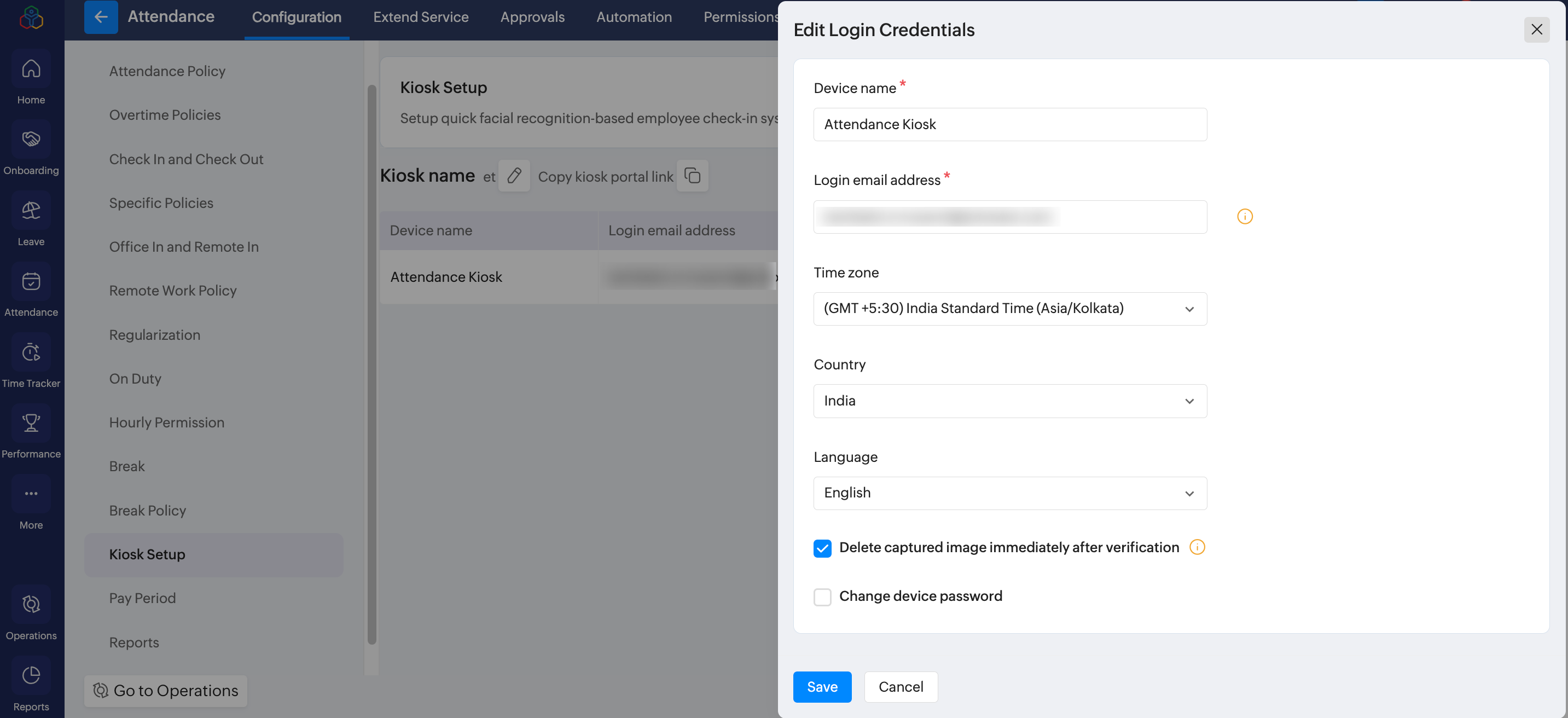This screenshot has width=1568, height=718.
Task: Close the Edit Login Credentials panel
Action: pyautogui.click(x=1536, y=29)
